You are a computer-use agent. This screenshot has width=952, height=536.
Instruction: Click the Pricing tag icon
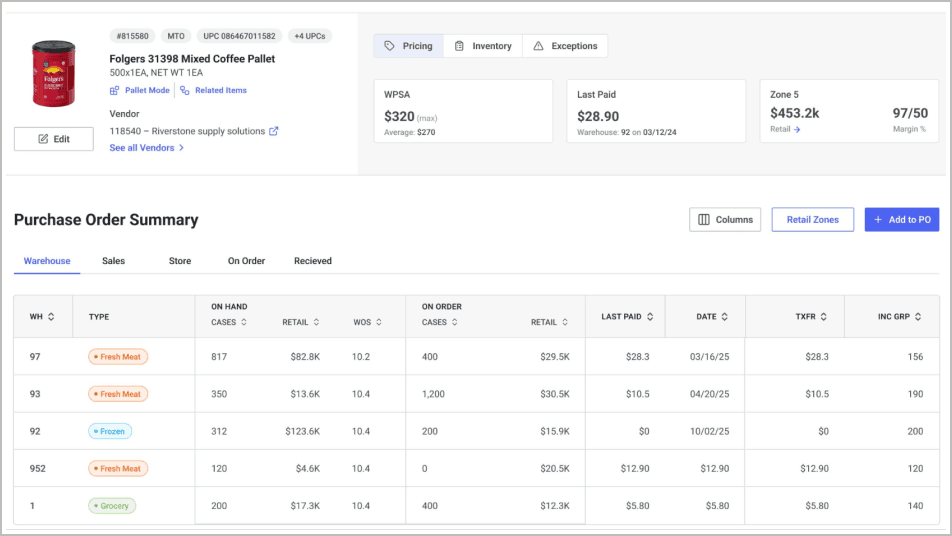click(x=390, y=46)
